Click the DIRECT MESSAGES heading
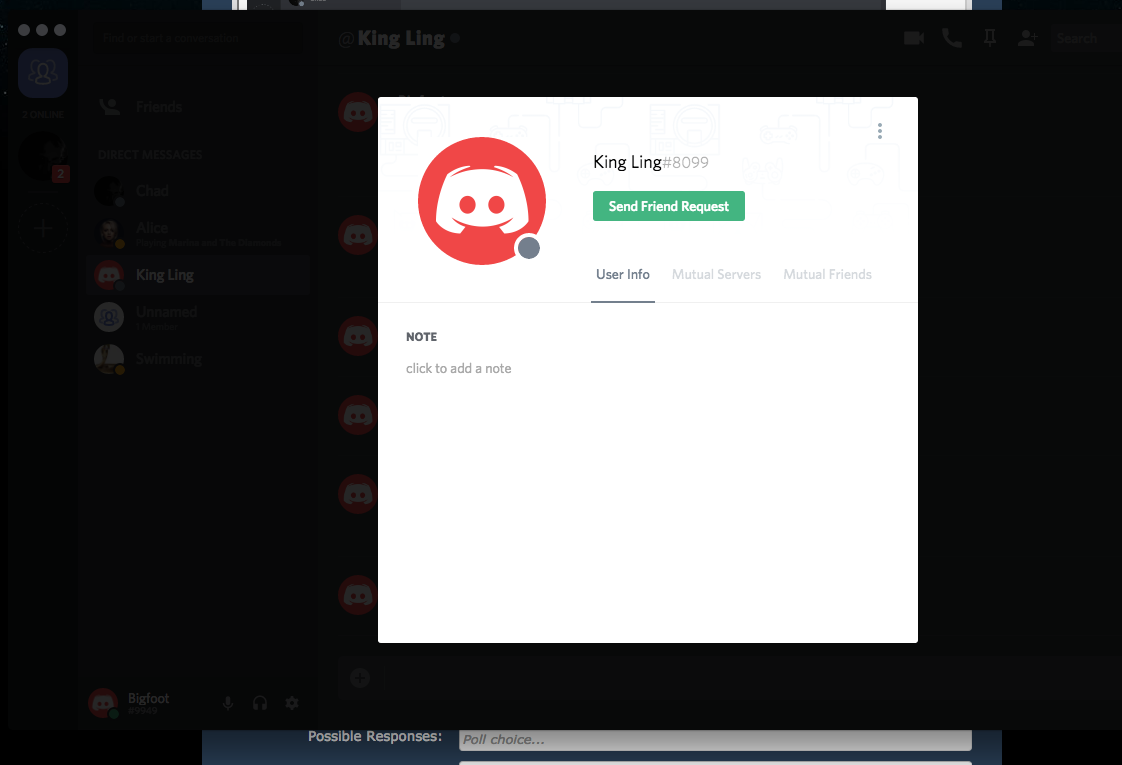 click(150, 155)
